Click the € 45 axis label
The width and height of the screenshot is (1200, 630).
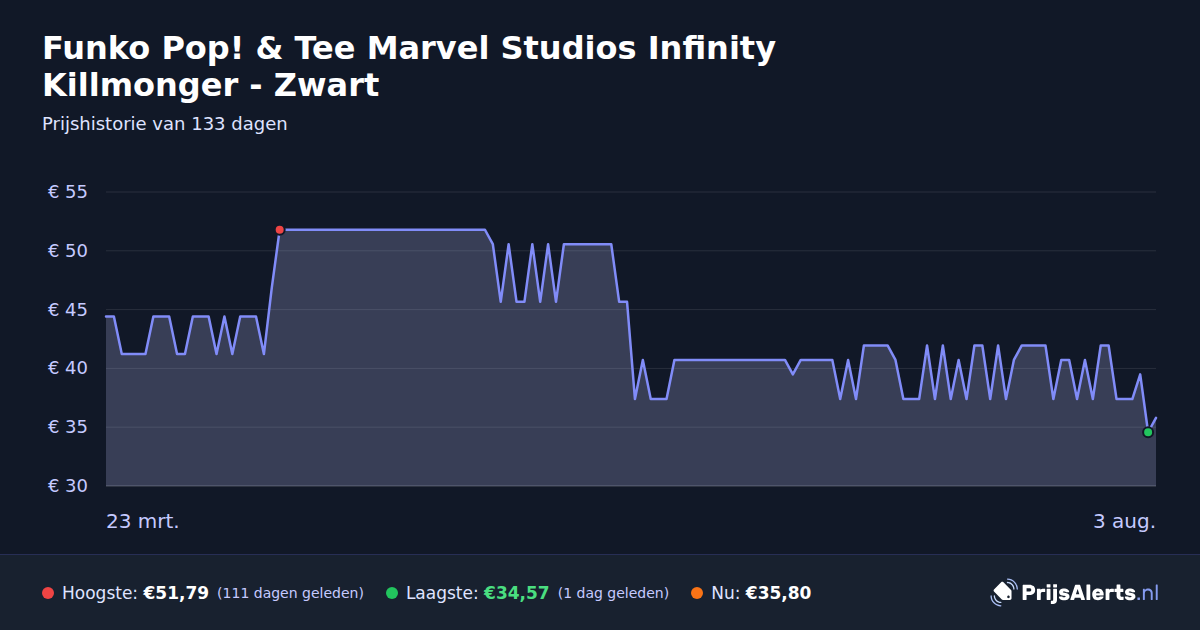click(x=69, y=310)
